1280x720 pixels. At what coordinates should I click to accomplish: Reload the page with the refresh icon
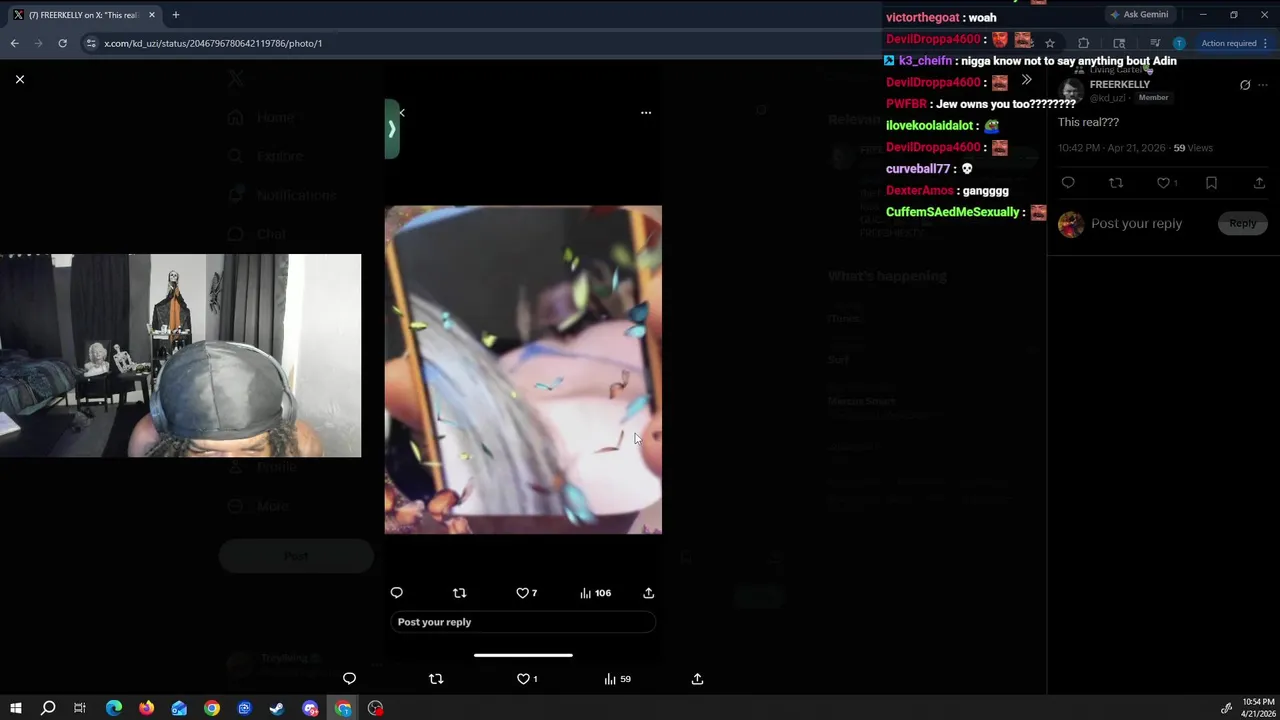coord(62,43)
